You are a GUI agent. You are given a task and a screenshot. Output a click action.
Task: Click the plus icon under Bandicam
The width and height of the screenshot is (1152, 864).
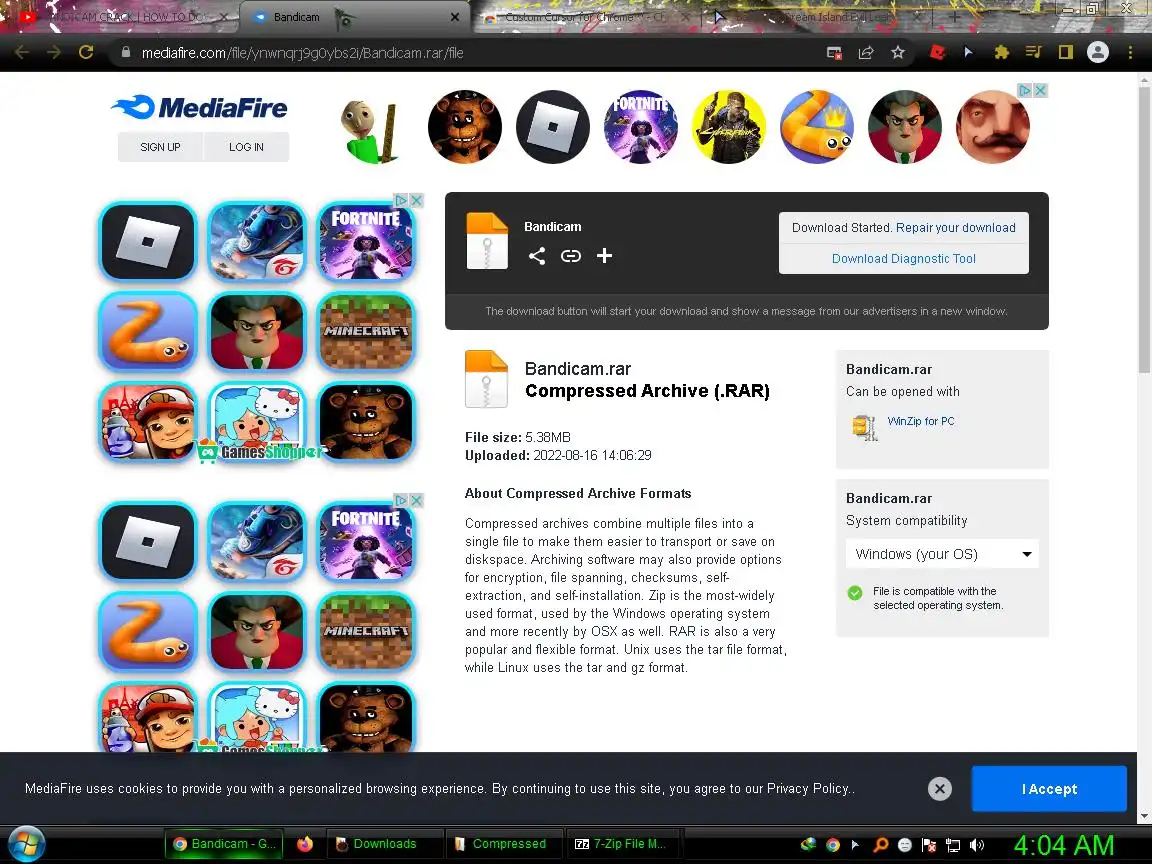[604, 256]
